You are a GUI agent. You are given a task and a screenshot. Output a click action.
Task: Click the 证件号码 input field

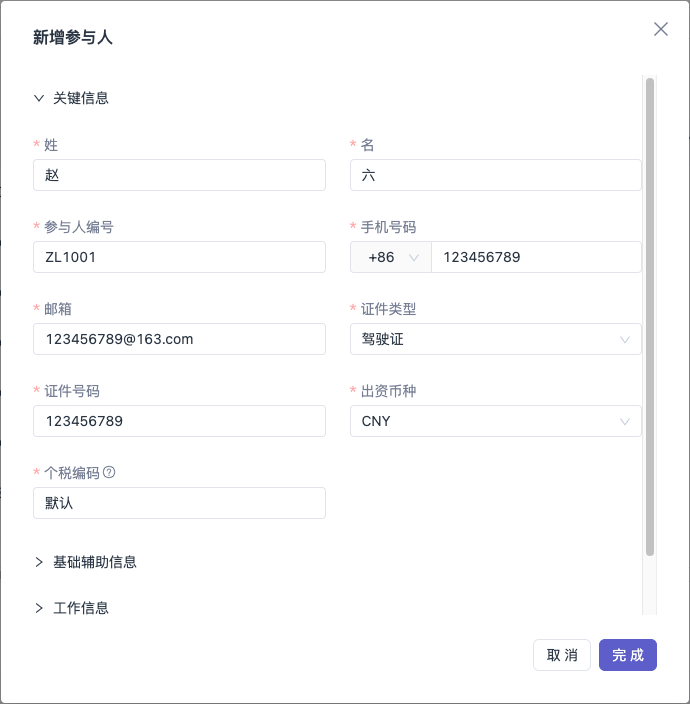(x=179, y=421)
